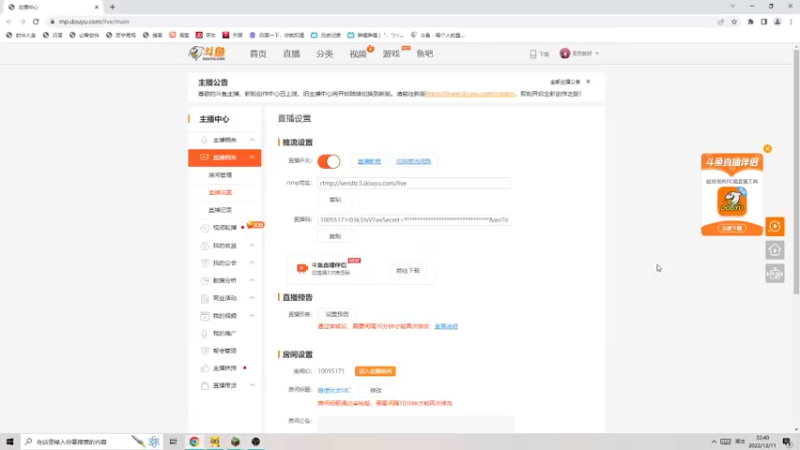Toggle the 直播开关 live stream switch
The image size is (800, 450).
[x=329, y=161]
